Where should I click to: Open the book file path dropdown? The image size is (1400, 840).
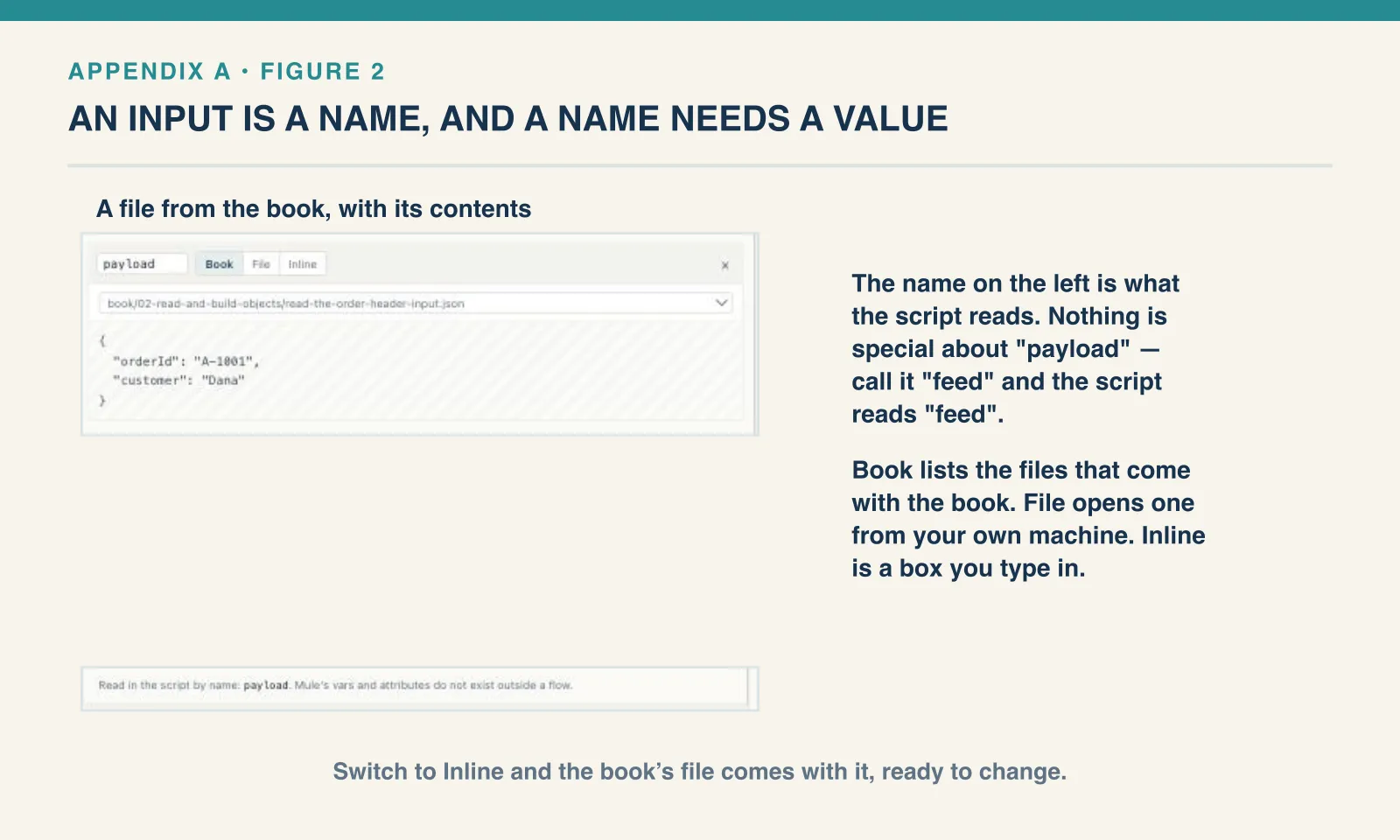coord(416,303)
